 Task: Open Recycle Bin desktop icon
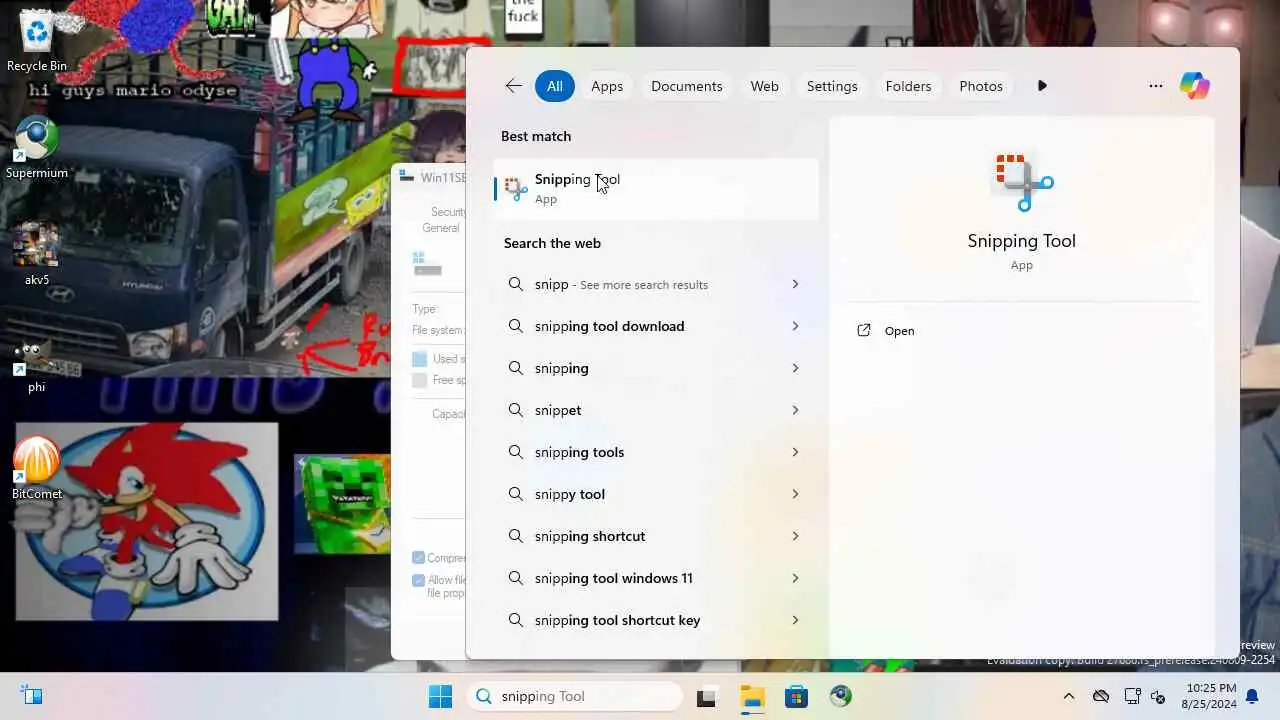click(x=37, y=42)
